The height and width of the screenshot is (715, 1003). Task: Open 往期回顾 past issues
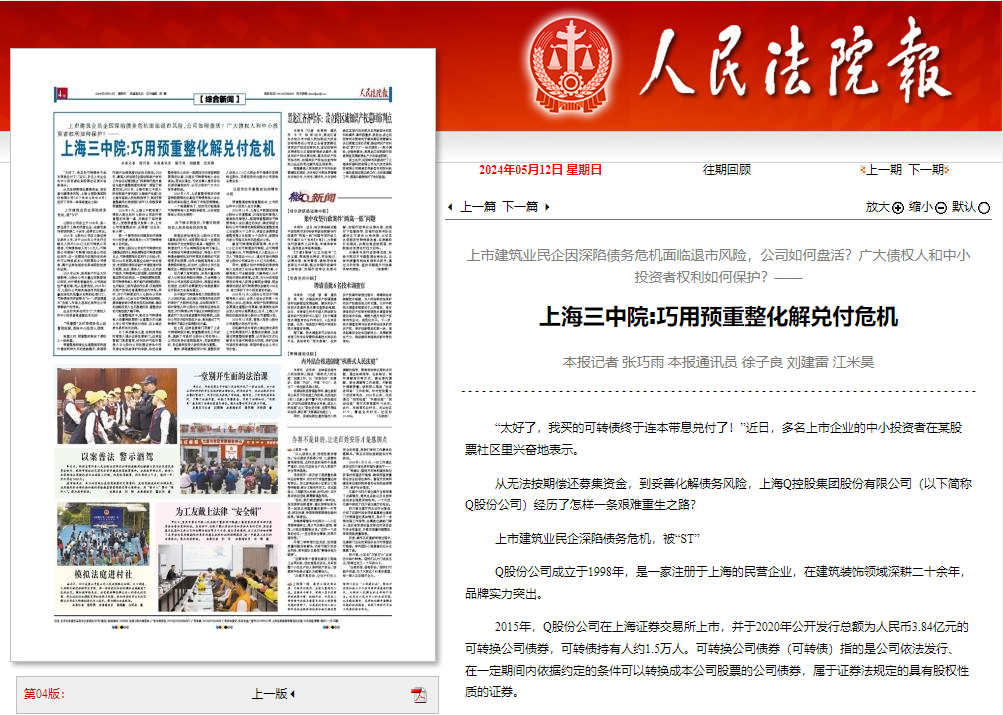pyautogui.click(x=727, y=169)
